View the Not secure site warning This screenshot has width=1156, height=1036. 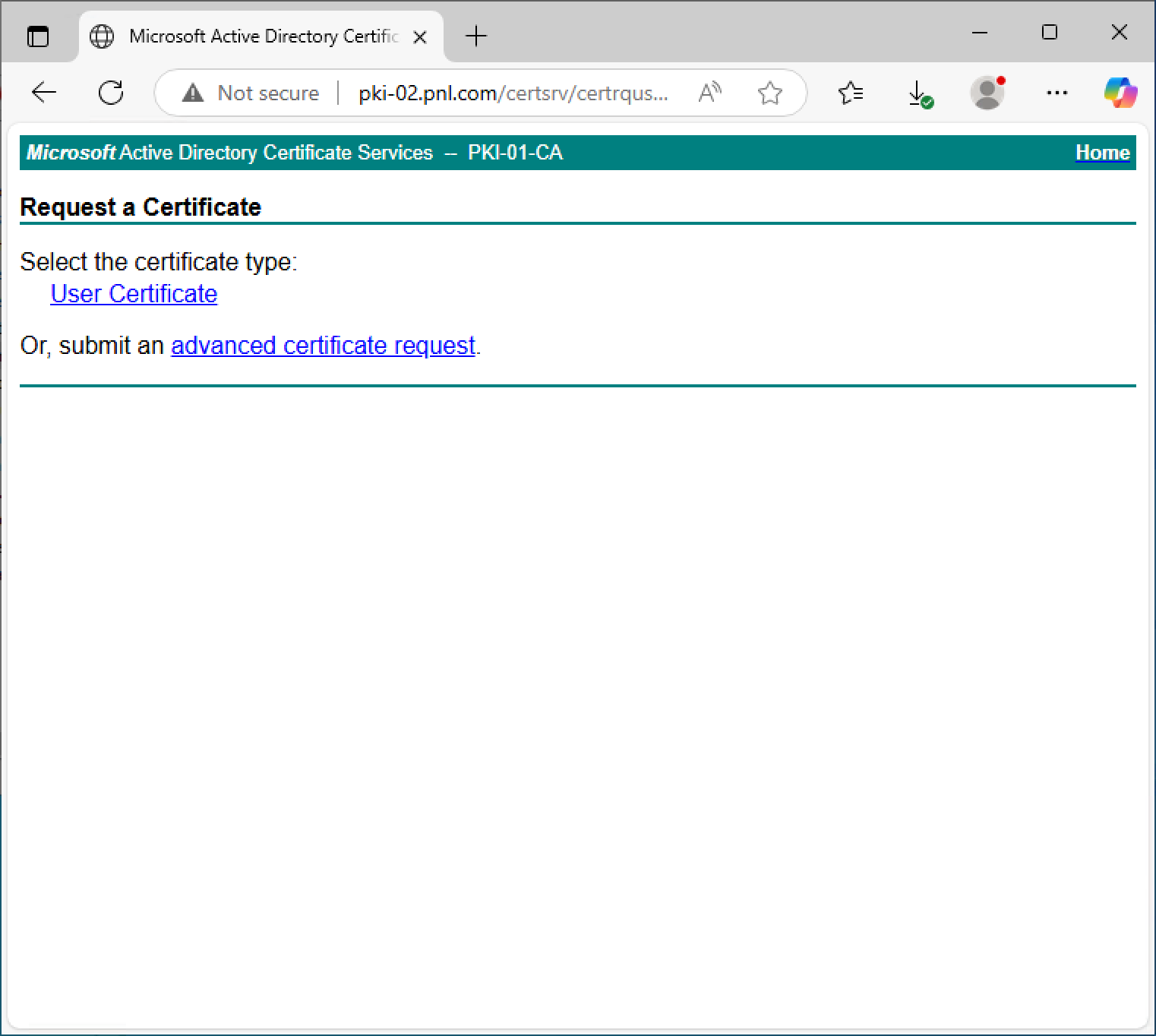(251, 93)
